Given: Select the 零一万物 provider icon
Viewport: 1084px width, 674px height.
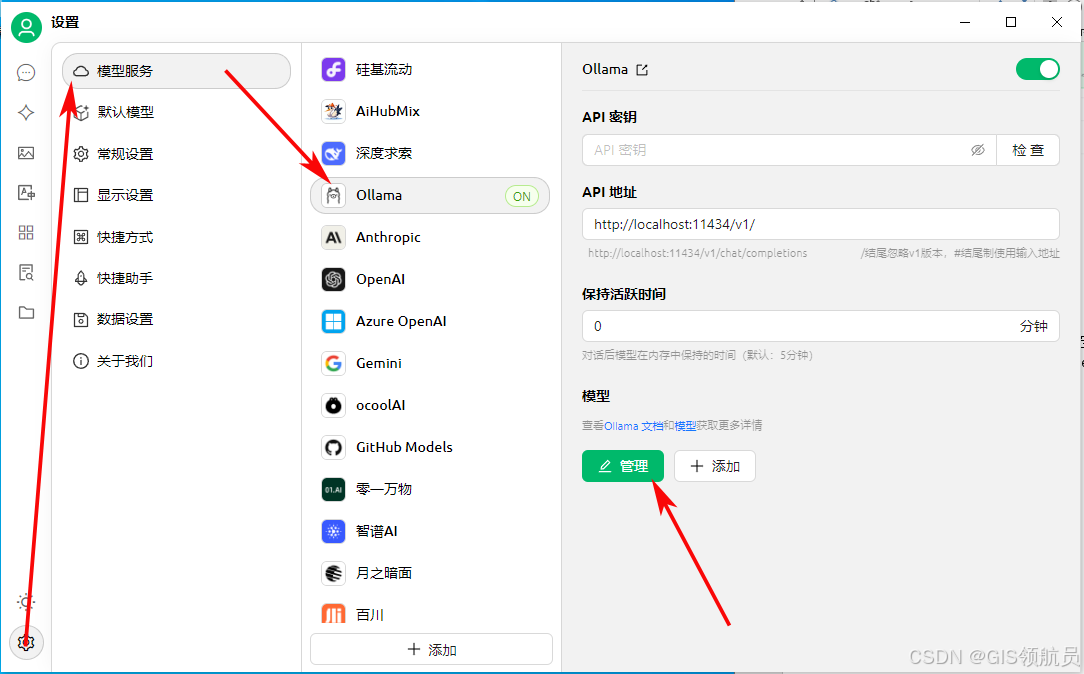Looking at the screenshot, I should click(333, 489).
